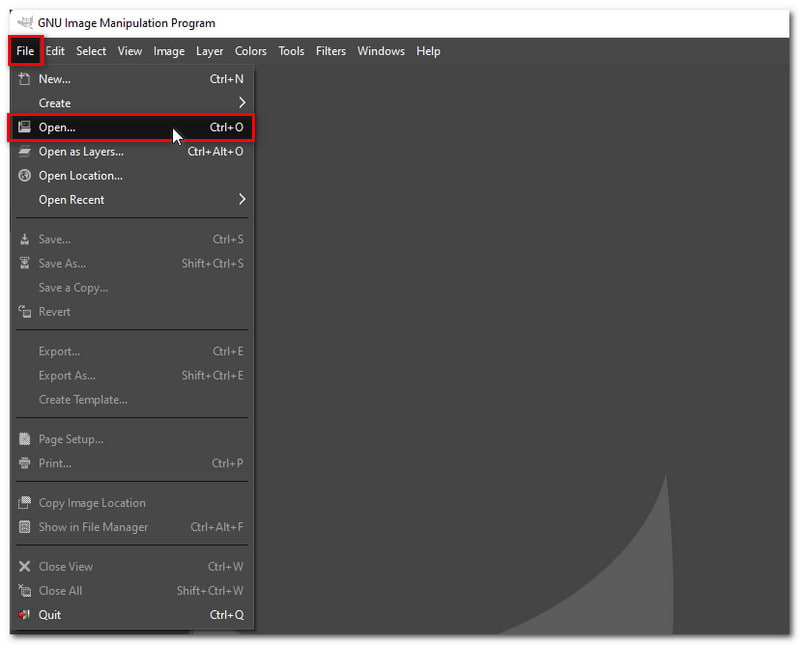Viewport: 800px width, 645px height.
Task: Open the Edit menu
Action: coord(55,51)
